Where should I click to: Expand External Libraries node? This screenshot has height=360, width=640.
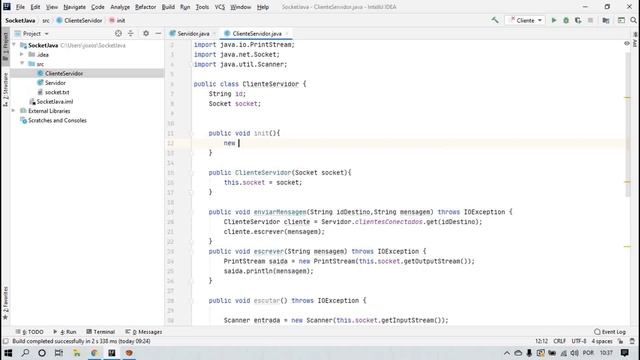point(13,111)
